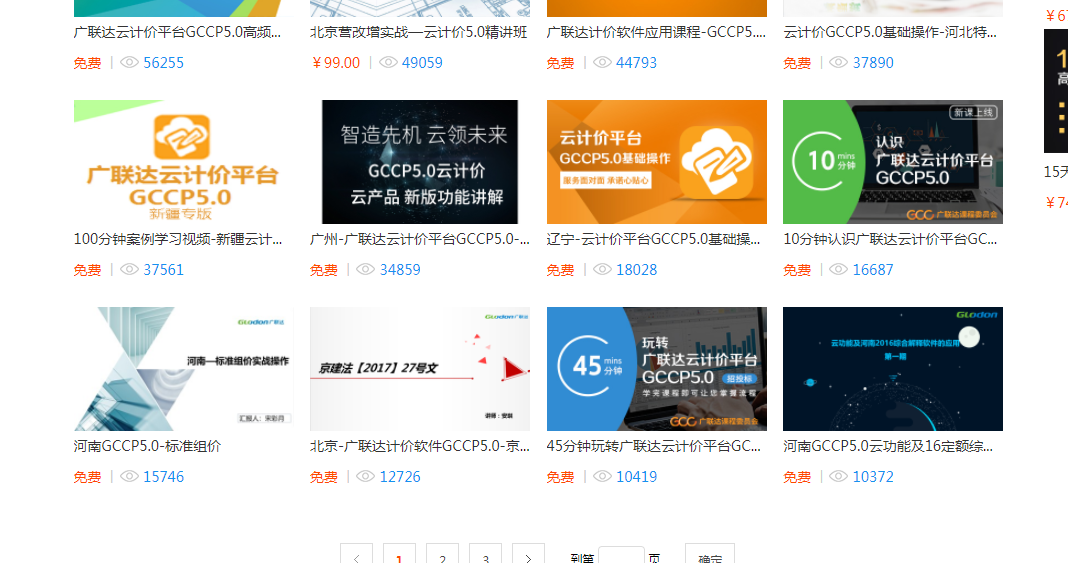Image resolution: width=1068 pixels, height=563 pixels.
Task: Click the ¥99.00 price label
Action: click(x=335, y=63)
